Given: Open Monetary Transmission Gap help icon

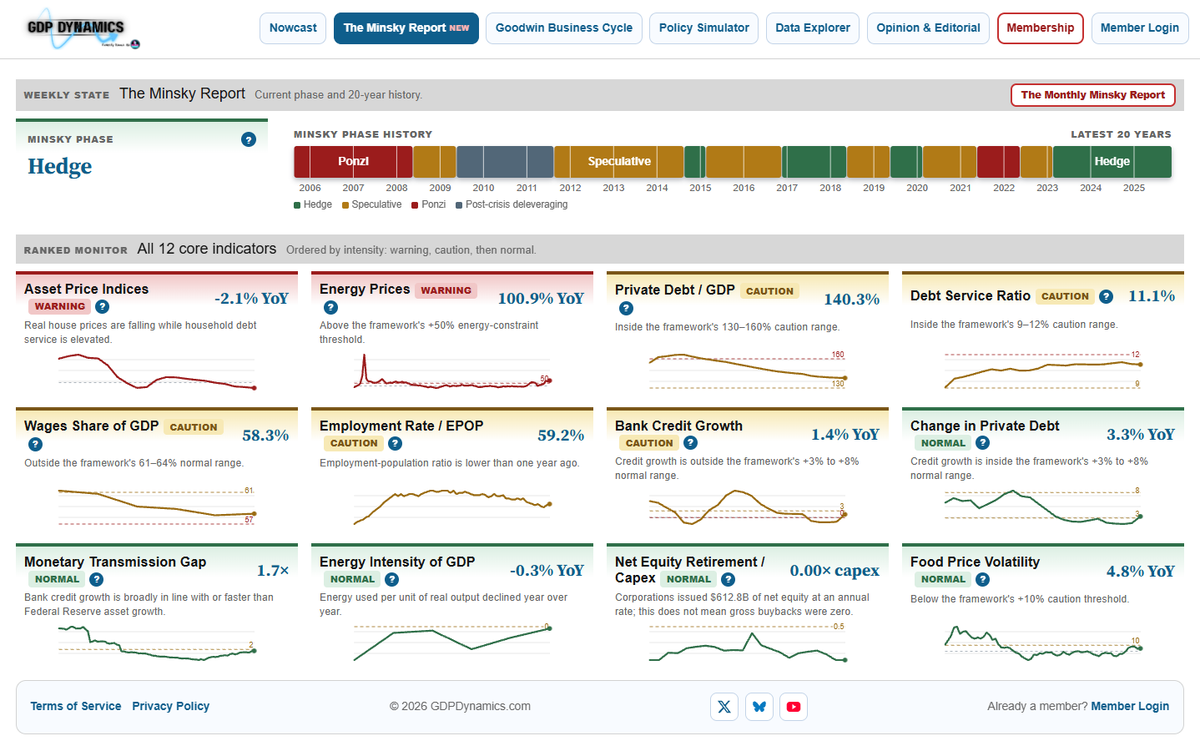Looking at the screenshot, I should pyautogui.click(x=96, y=579).
